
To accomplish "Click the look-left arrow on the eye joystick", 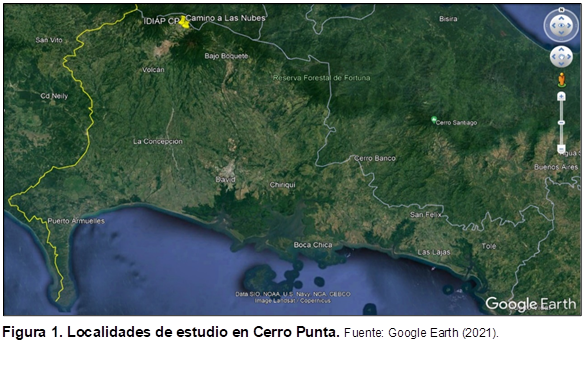I will click(x=553, y=25).
